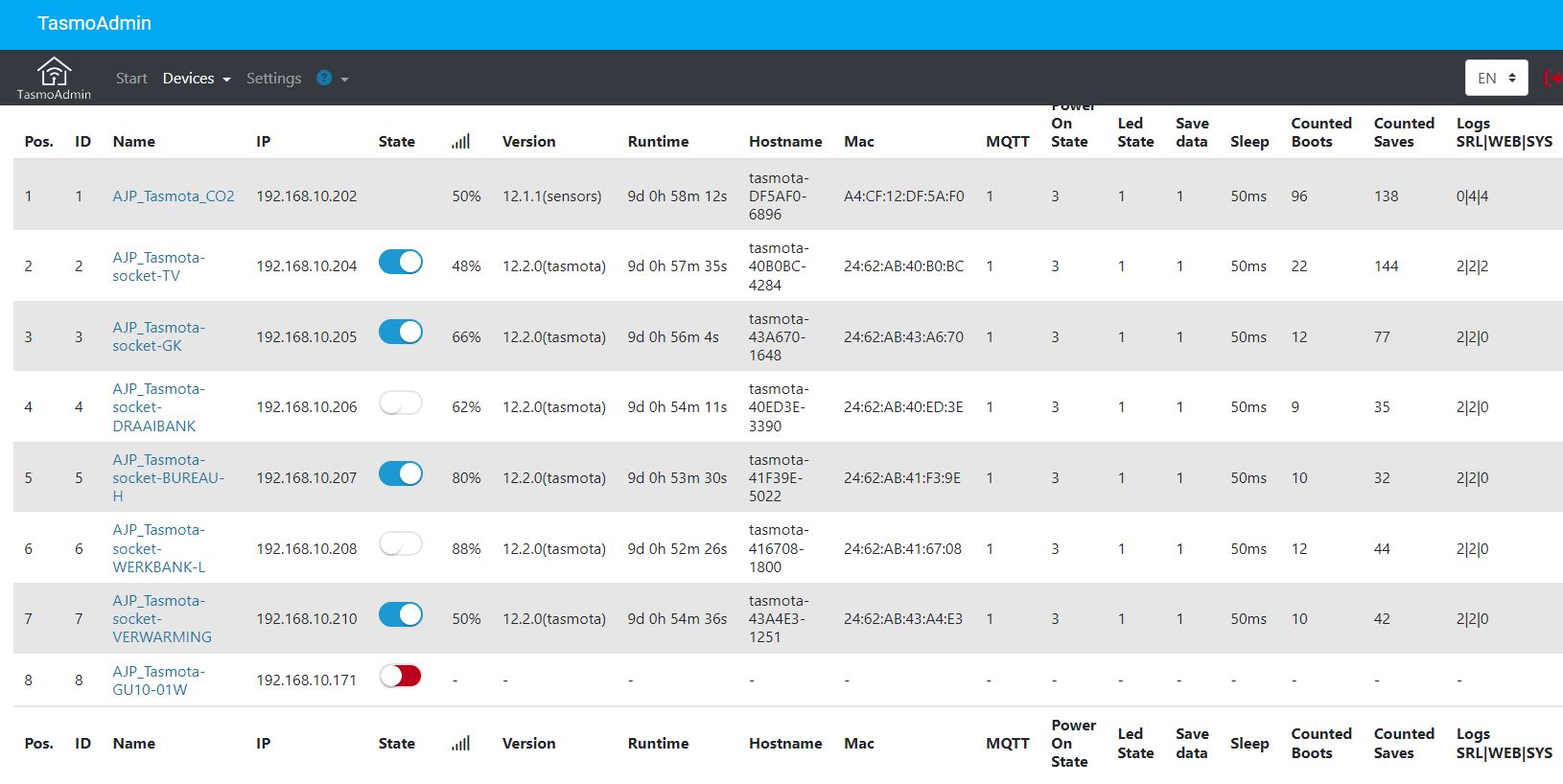The width and height of the screenshot is (1563, 784).
Task: Open the AJP_Tasmota-socket-BUREAU-H device link
Action: pyautogui.click(x=169, y=477)
